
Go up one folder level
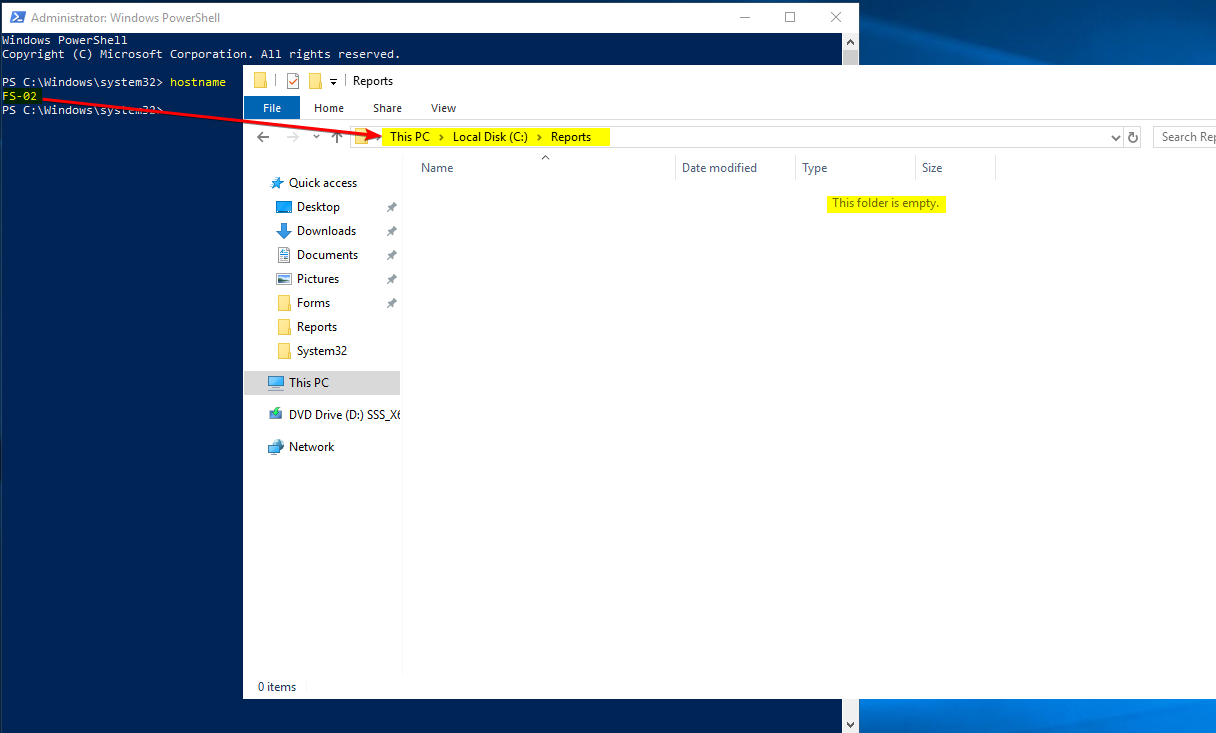[x=337, y=137]
